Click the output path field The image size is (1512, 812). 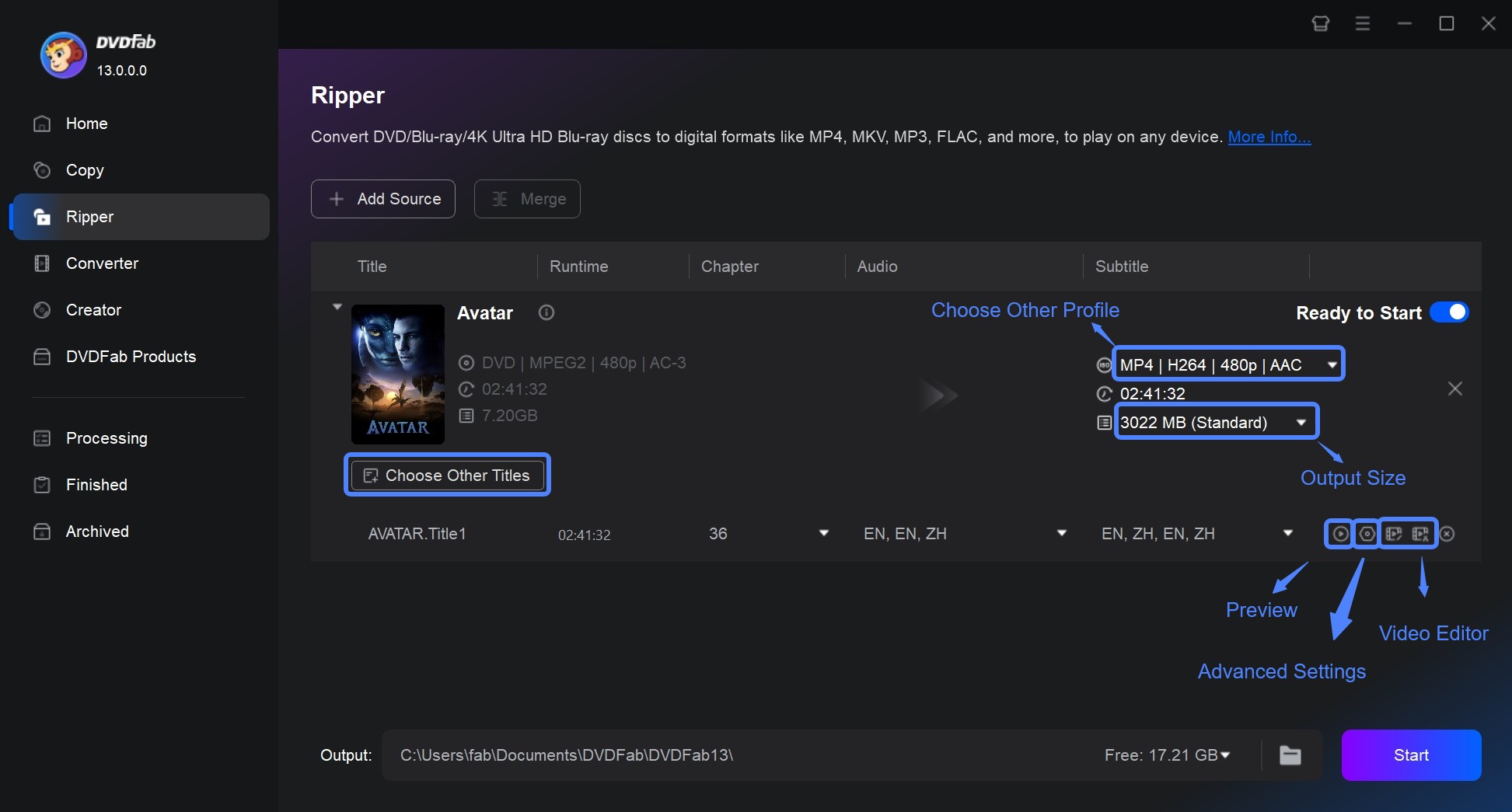(x=700, y=754)
